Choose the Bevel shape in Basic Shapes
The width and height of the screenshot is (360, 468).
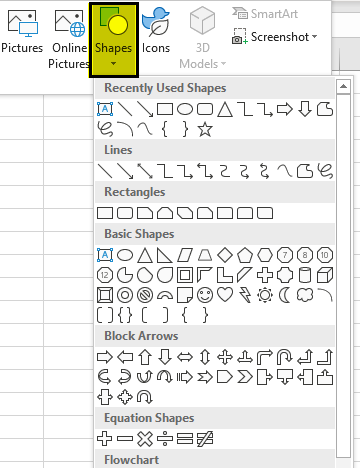[x=105, y=295]
